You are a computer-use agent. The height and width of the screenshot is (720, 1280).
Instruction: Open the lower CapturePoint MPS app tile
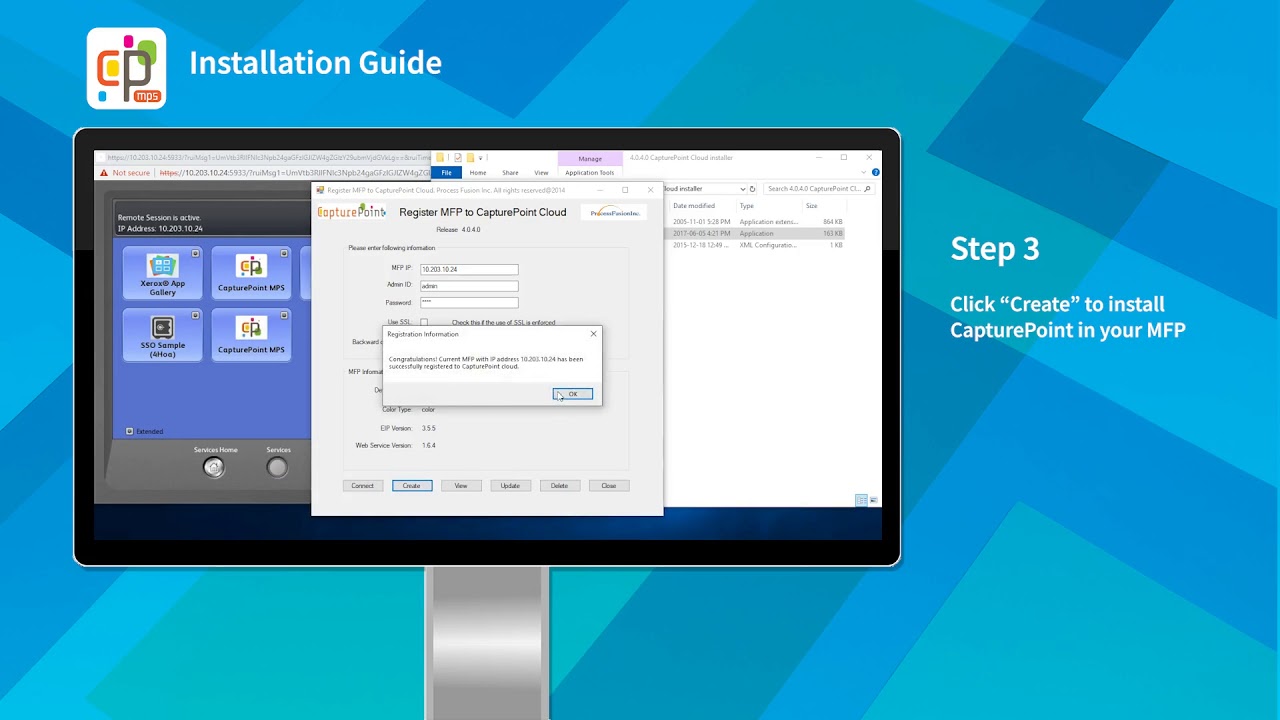tap(251, 335)
